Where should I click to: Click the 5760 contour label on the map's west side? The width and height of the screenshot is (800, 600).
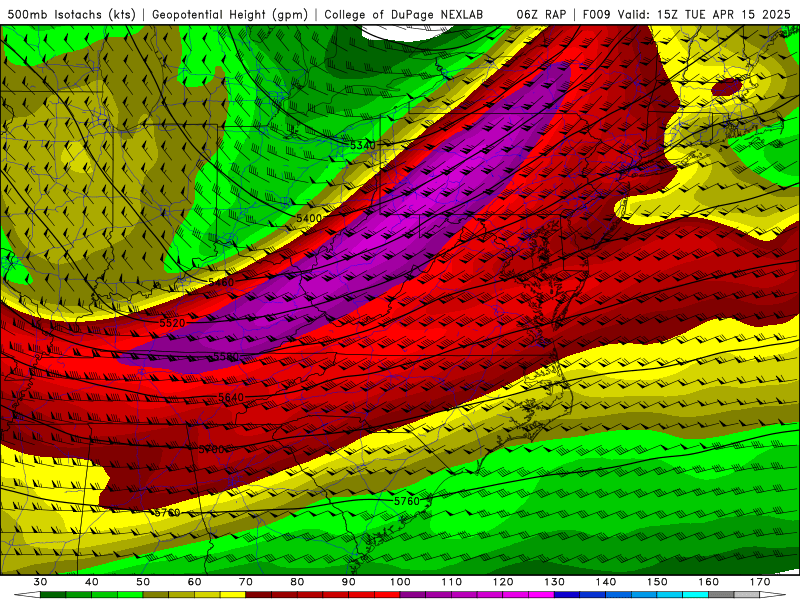tap(167, 512)
